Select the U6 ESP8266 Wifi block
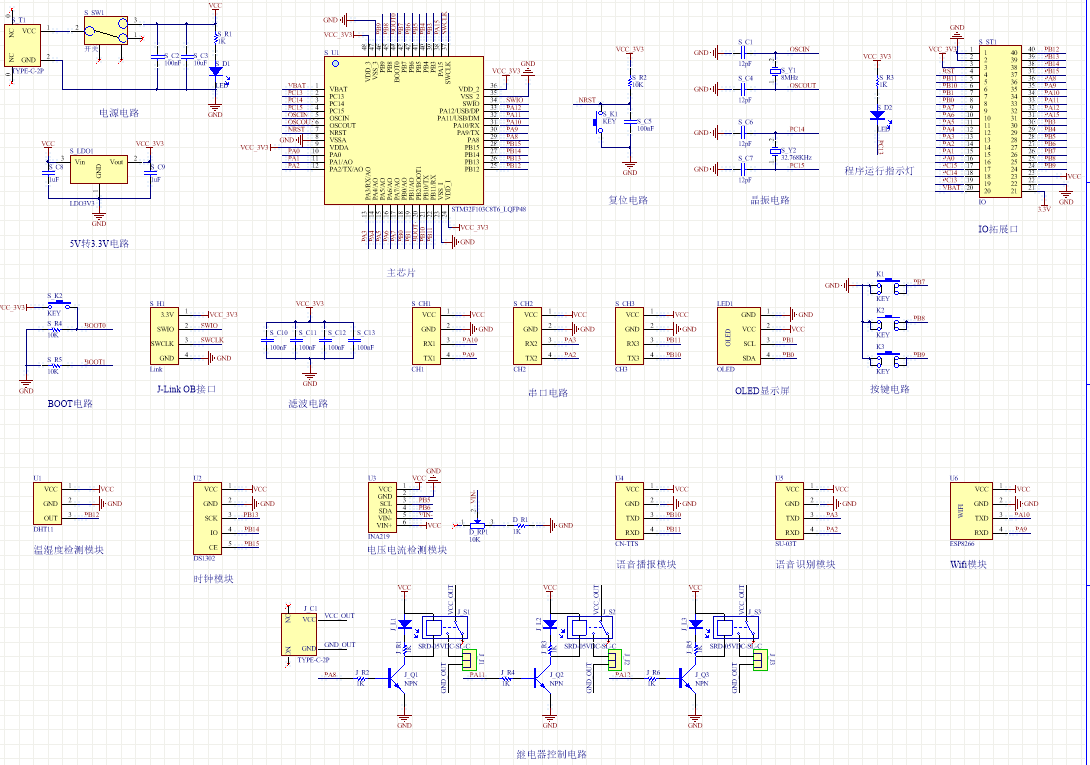1090x765 pixels. (971, 511)
